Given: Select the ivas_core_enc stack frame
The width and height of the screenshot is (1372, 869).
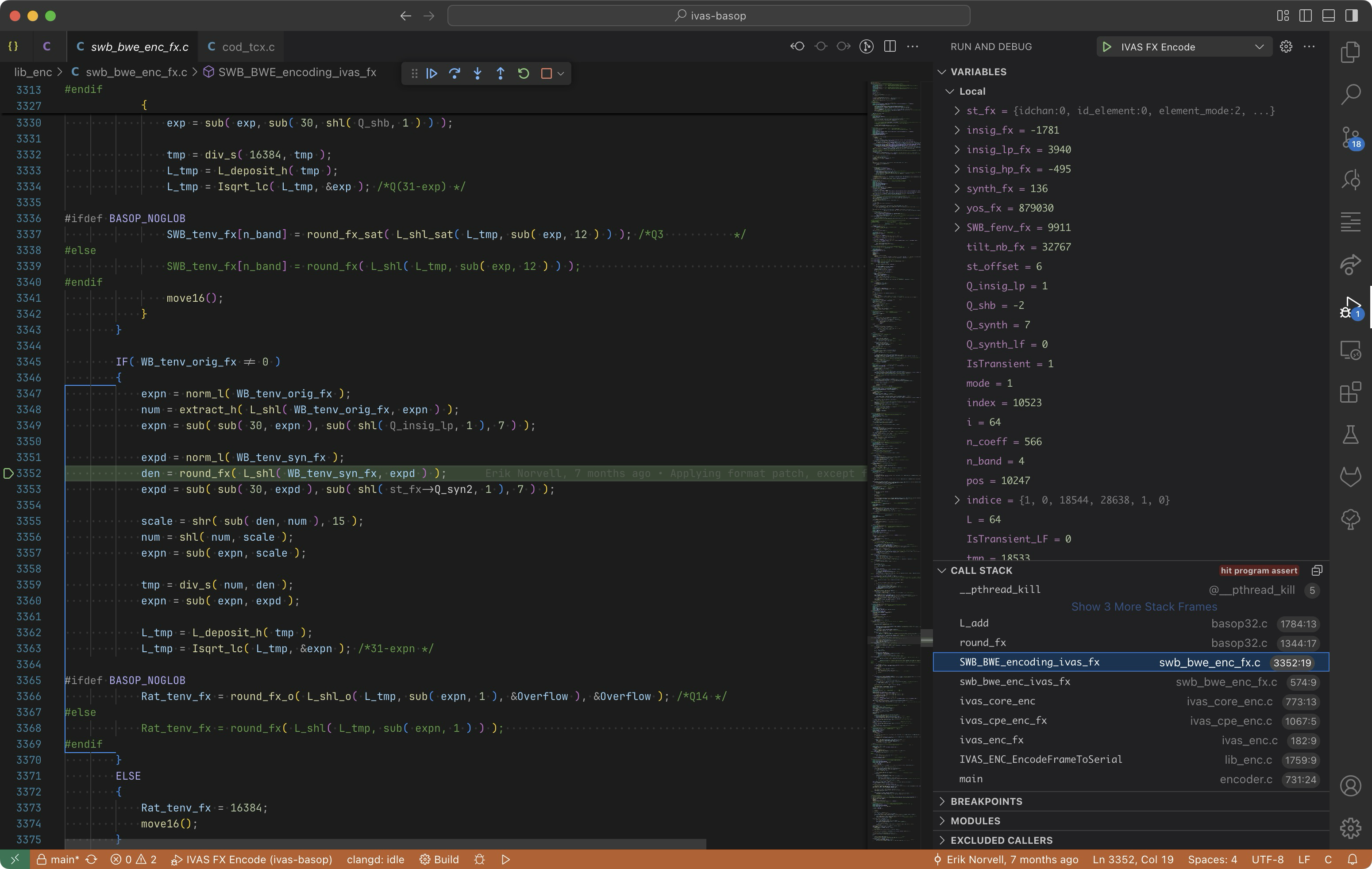Looking at the screenshot, I should [997, 701].
